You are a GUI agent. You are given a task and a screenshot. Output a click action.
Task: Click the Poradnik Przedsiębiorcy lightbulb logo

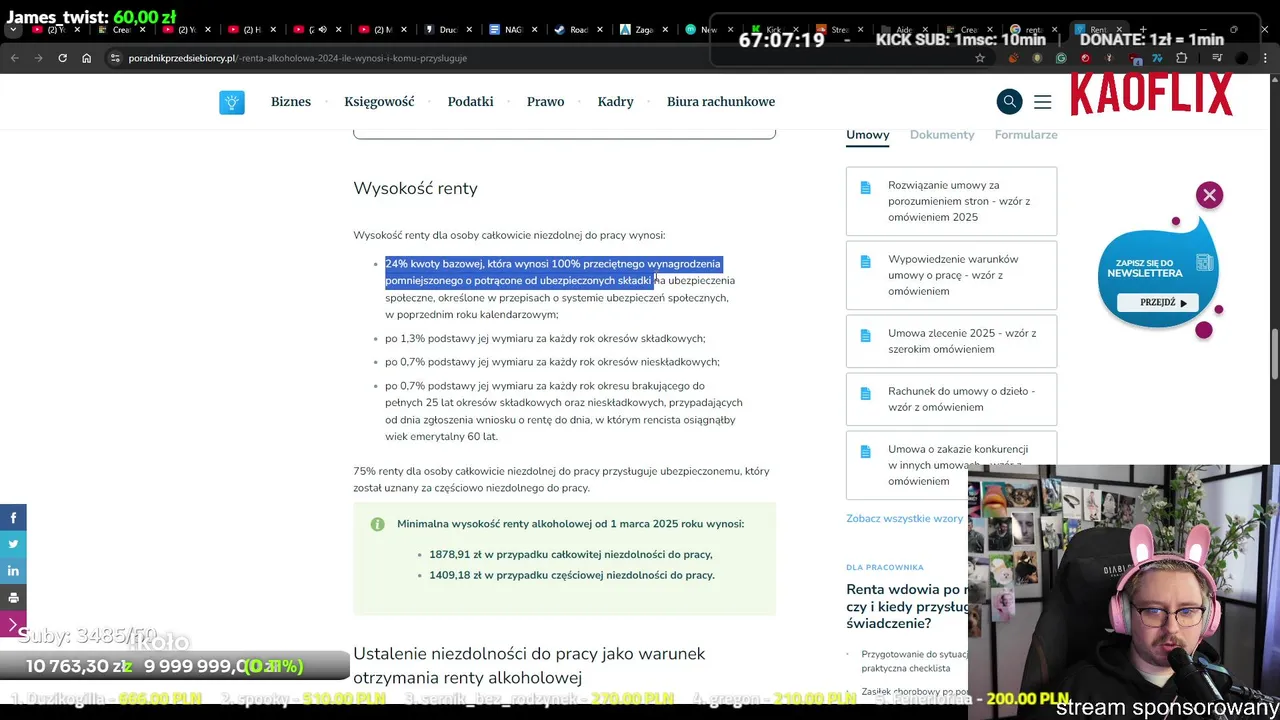(x=232, y=102)
